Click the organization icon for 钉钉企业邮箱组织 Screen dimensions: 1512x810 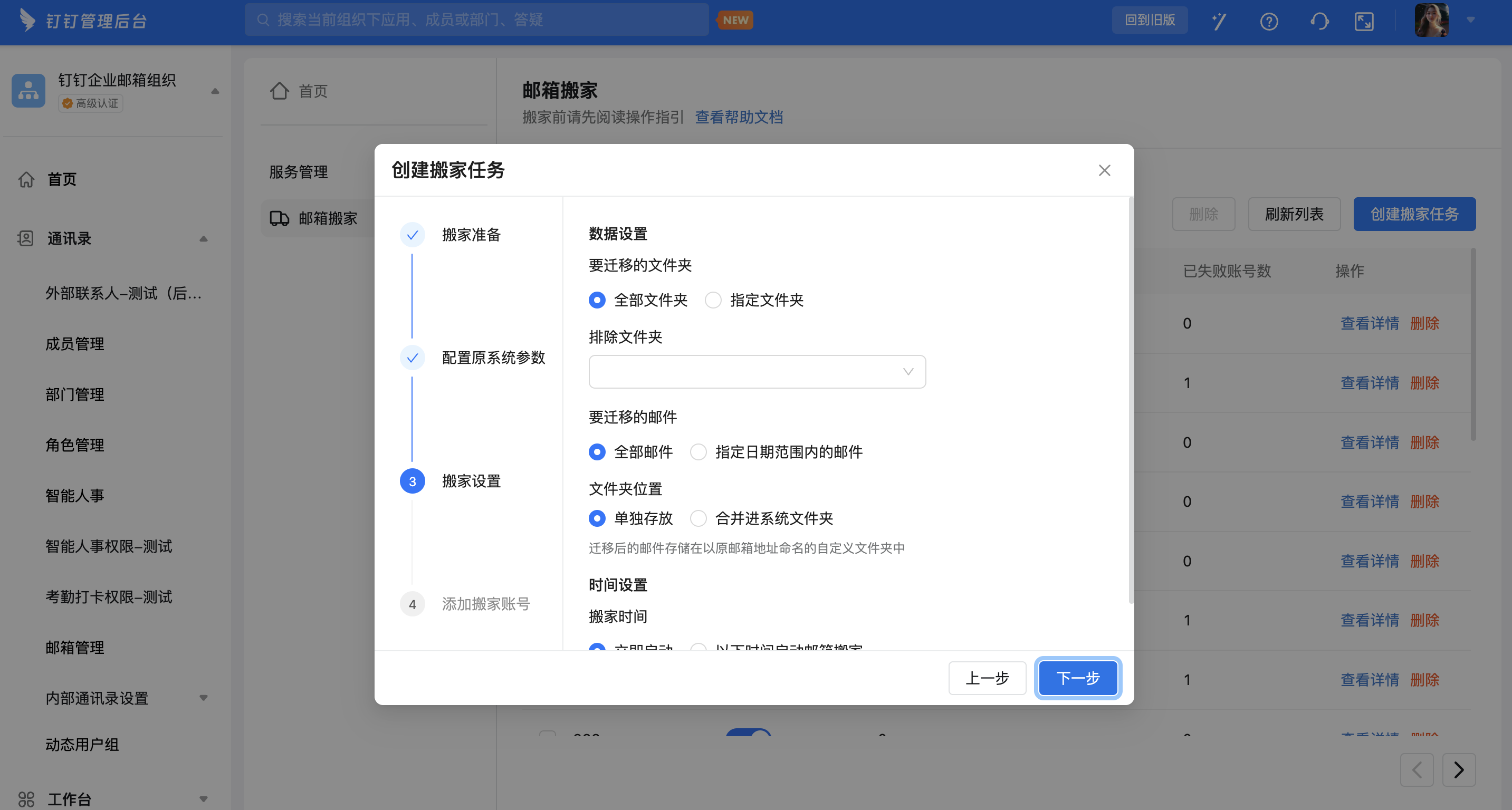point(28,90)
